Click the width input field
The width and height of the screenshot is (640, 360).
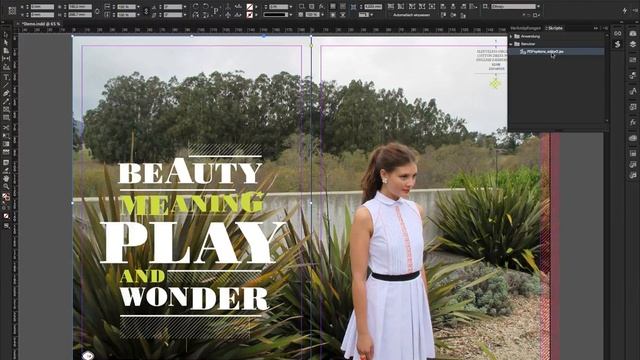pyautogui.click(x=80, y=7)
